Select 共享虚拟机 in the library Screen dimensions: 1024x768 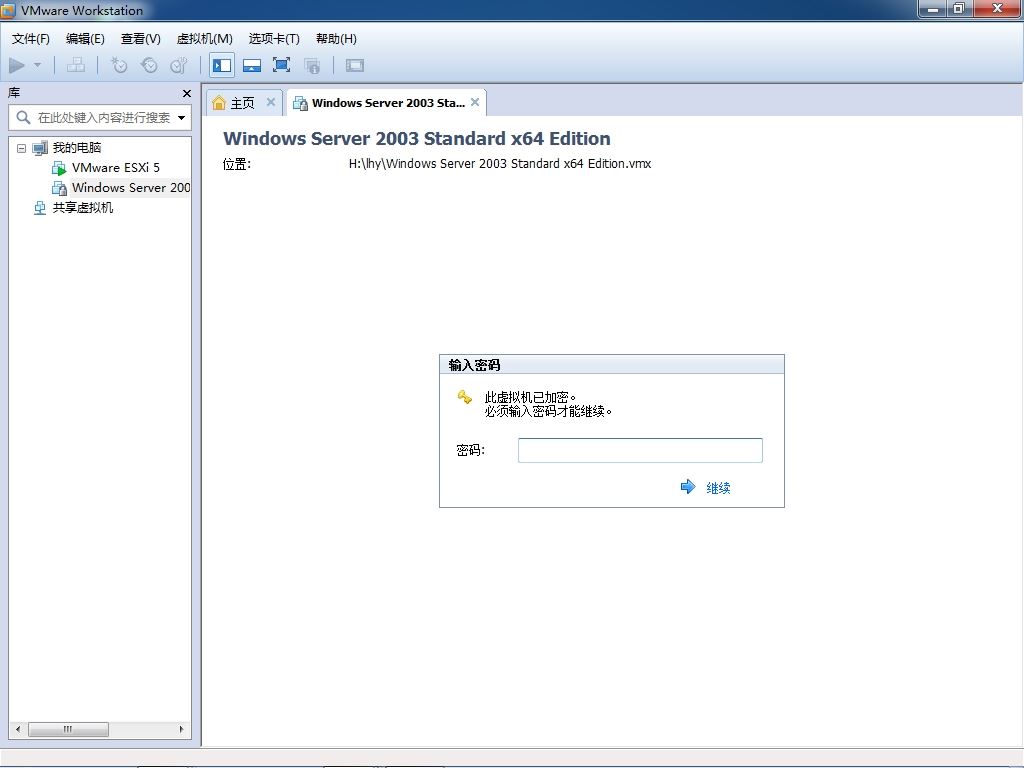click(82, 208)
